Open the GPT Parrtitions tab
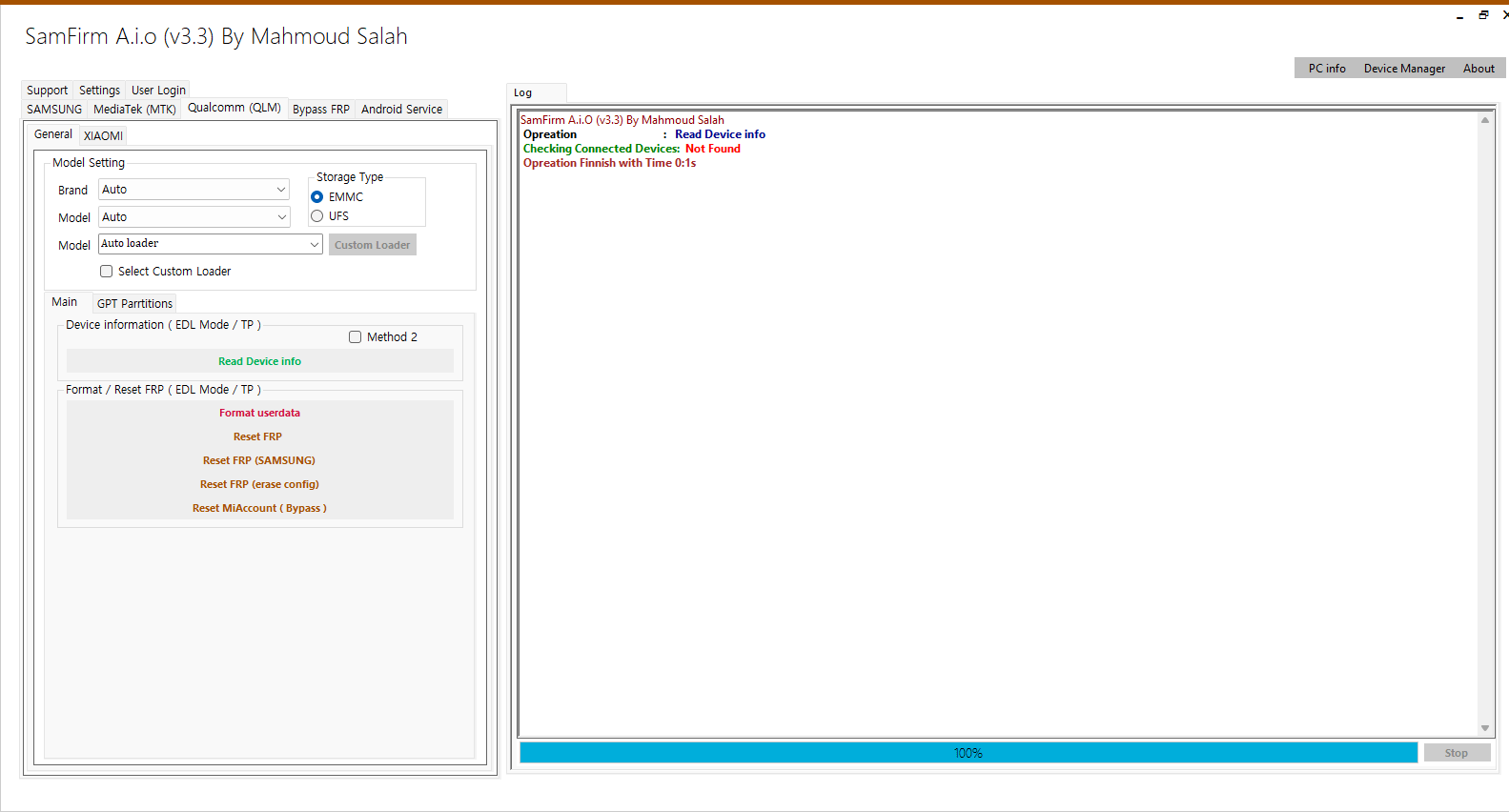This screenshot has width=1509, height=812. click(x=134, y=304)
